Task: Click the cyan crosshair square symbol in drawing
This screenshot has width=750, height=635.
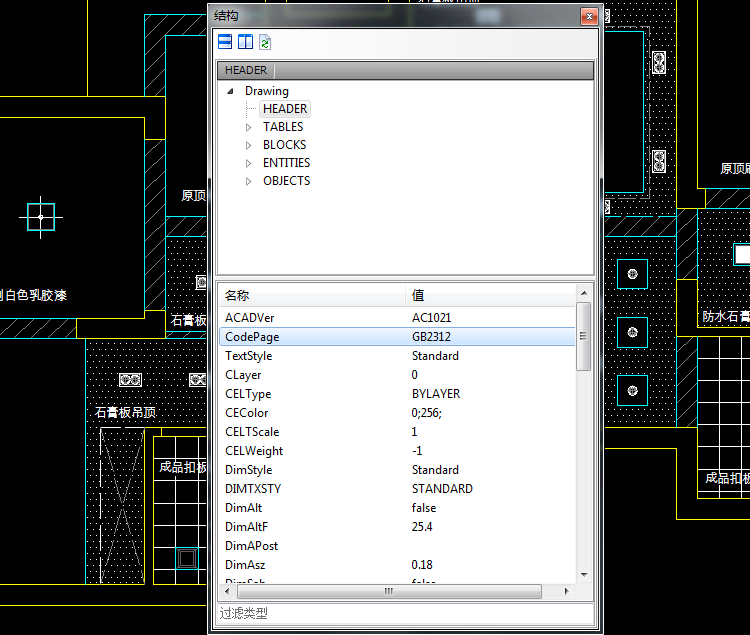Action: pos(41,217)
